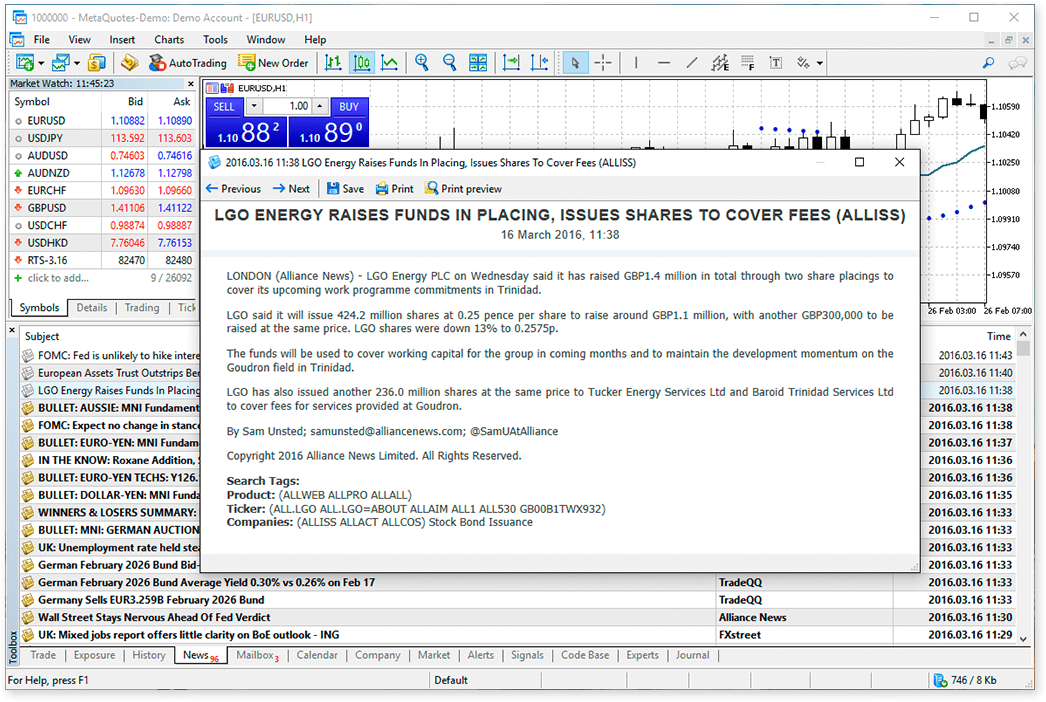Click news list scrollbar up arrow
Screen dimensions: 1046x702
1024,334
